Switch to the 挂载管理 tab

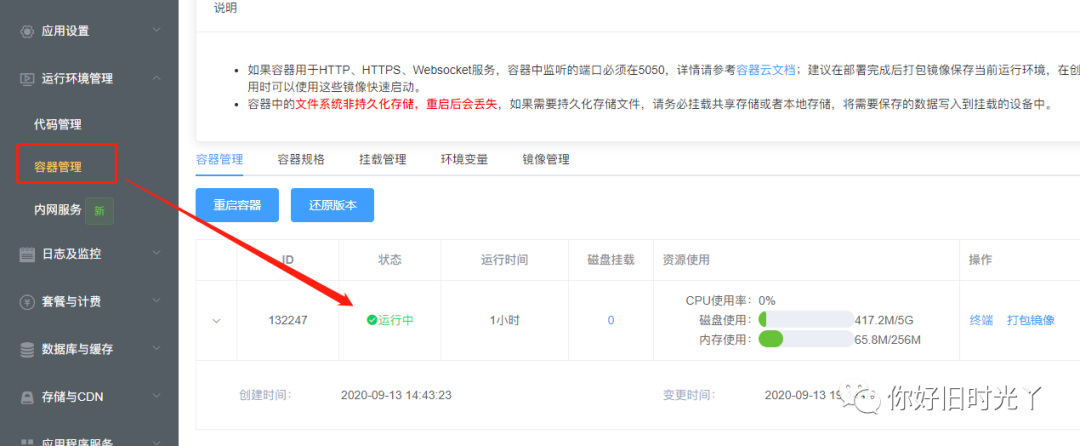[x=382, y=159]
